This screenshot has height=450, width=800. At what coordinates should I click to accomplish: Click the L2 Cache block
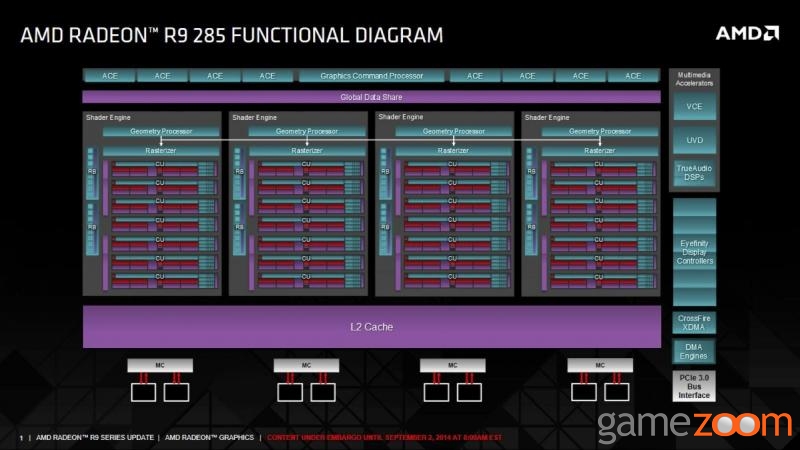click(x=371, y=327)
